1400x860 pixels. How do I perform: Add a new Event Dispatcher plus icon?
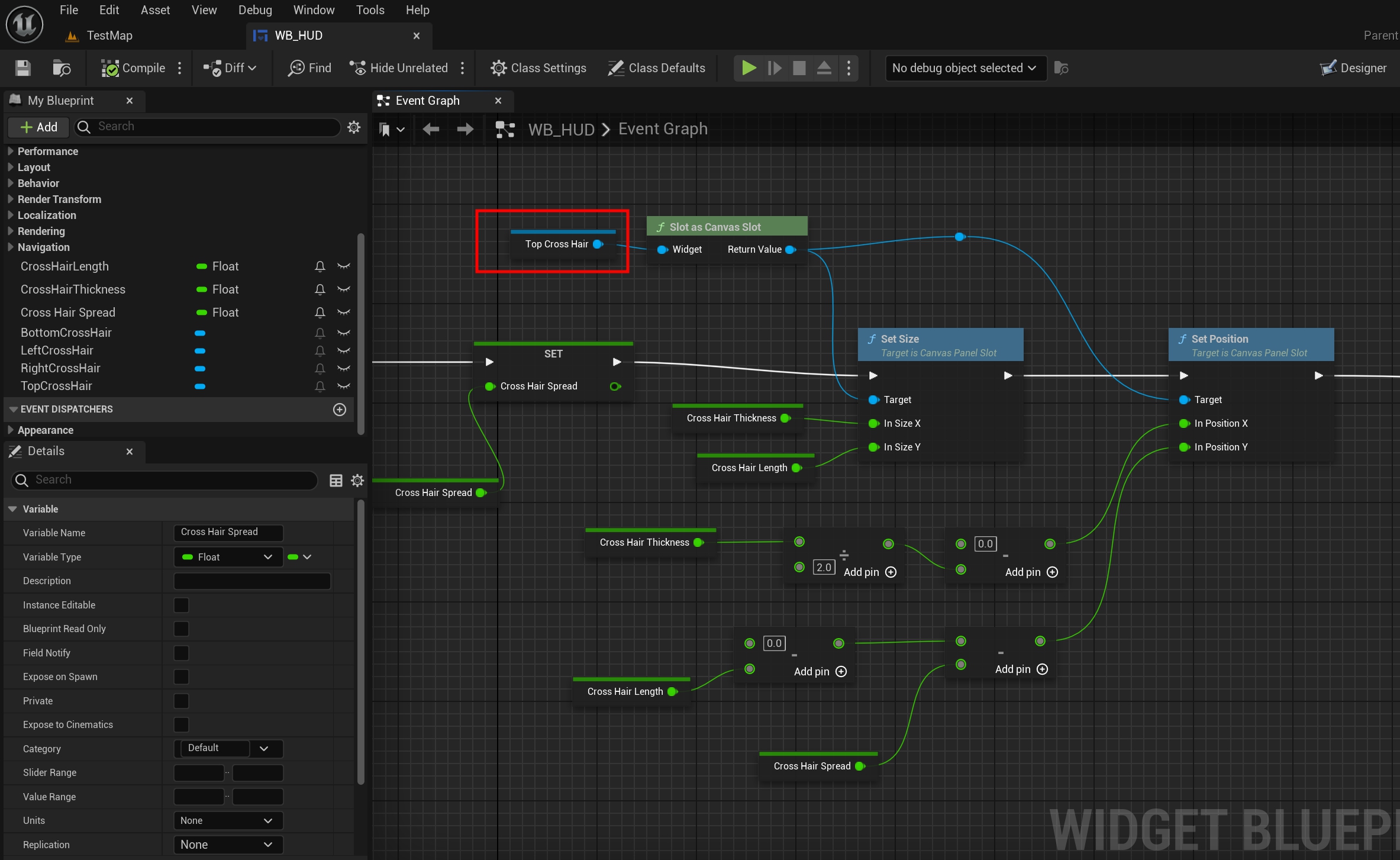pos(340,410)
